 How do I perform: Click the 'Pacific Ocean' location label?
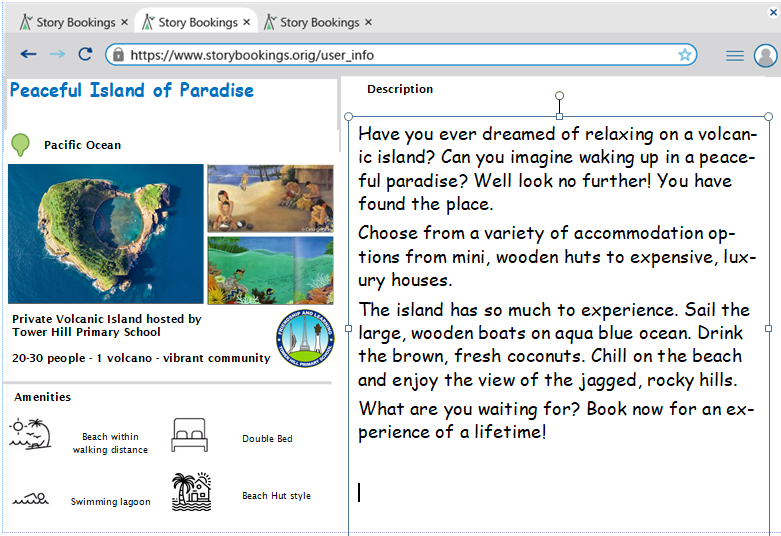[x=83, y=145]
